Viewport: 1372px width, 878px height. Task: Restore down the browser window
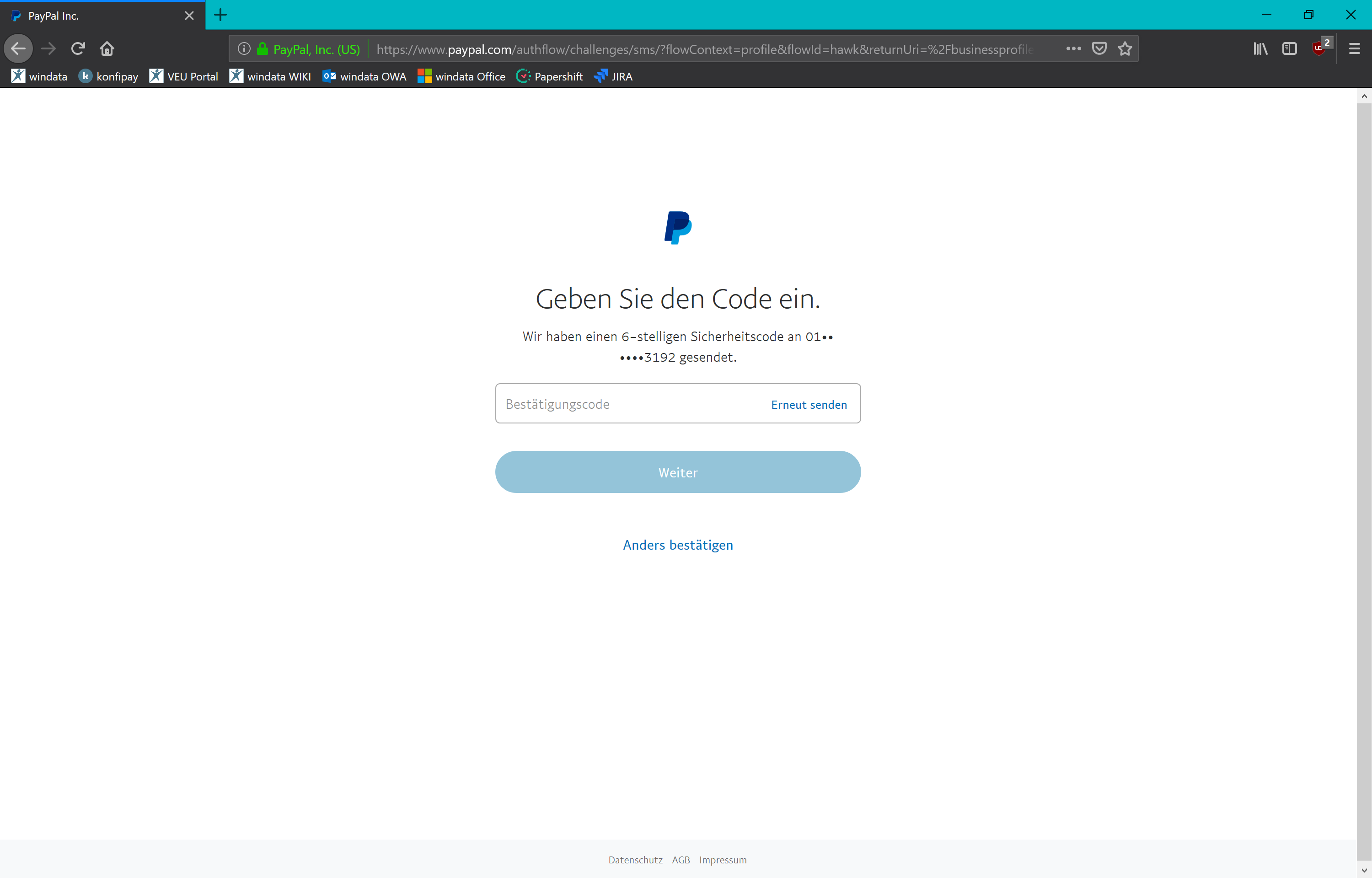1309,15
